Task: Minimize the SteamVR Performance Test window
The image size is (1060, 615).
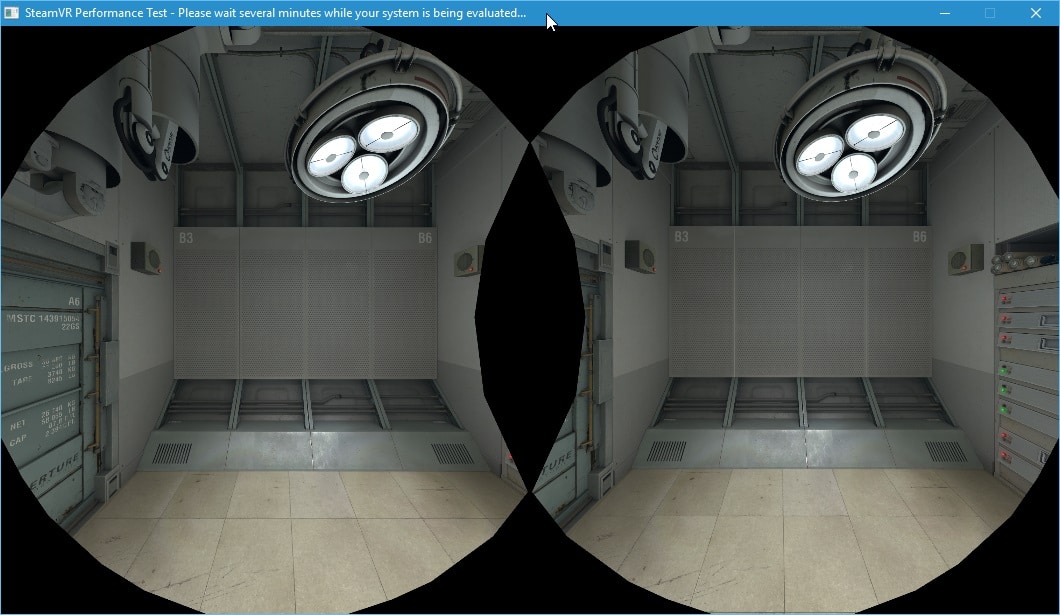Action: coord(944,13)
